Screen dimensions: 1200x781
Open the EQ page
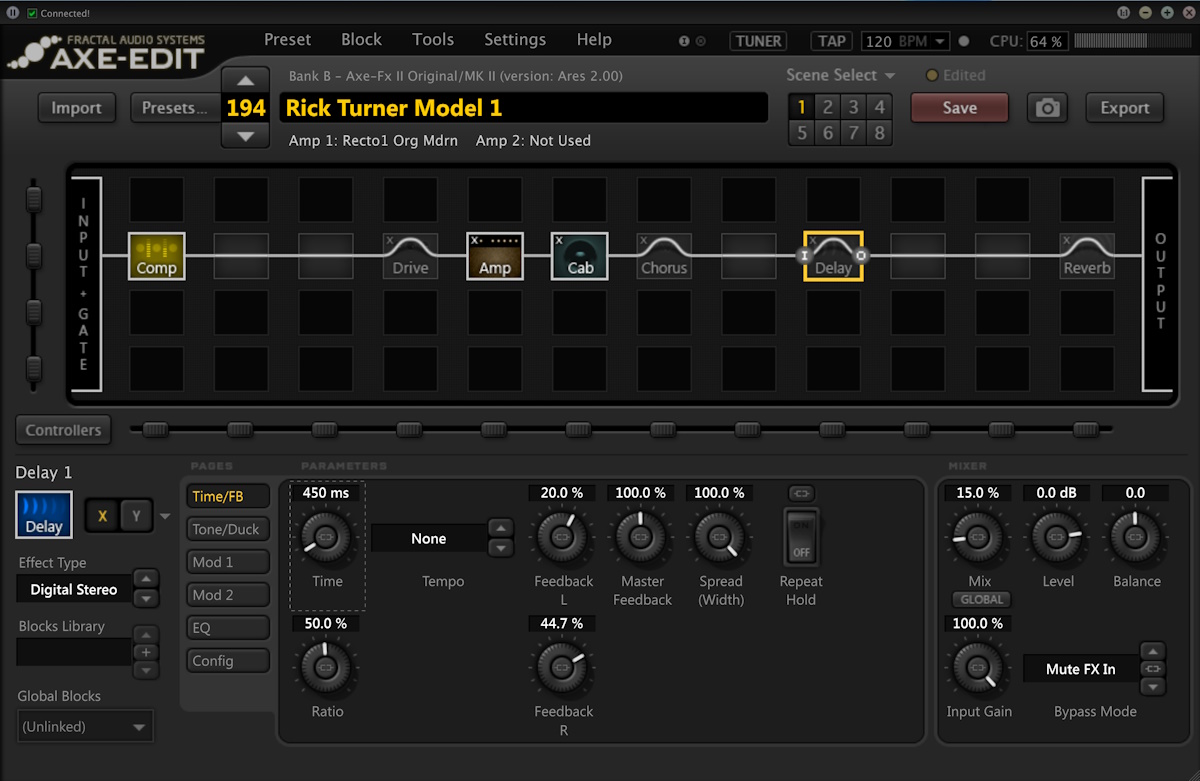tap(227, 628)
